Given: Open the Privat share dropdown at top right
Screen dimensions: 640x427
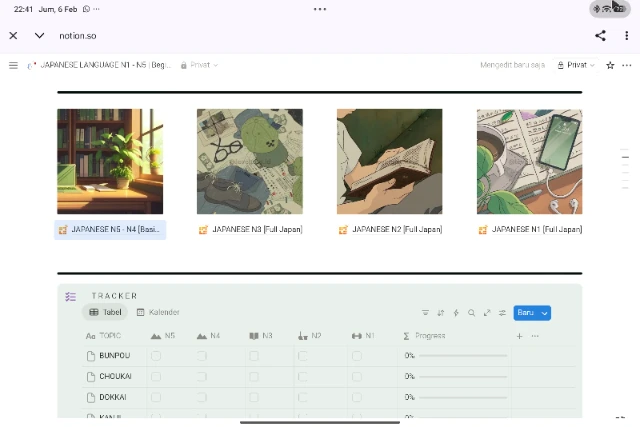Looking at the screenshot, I should pos(575,65).
